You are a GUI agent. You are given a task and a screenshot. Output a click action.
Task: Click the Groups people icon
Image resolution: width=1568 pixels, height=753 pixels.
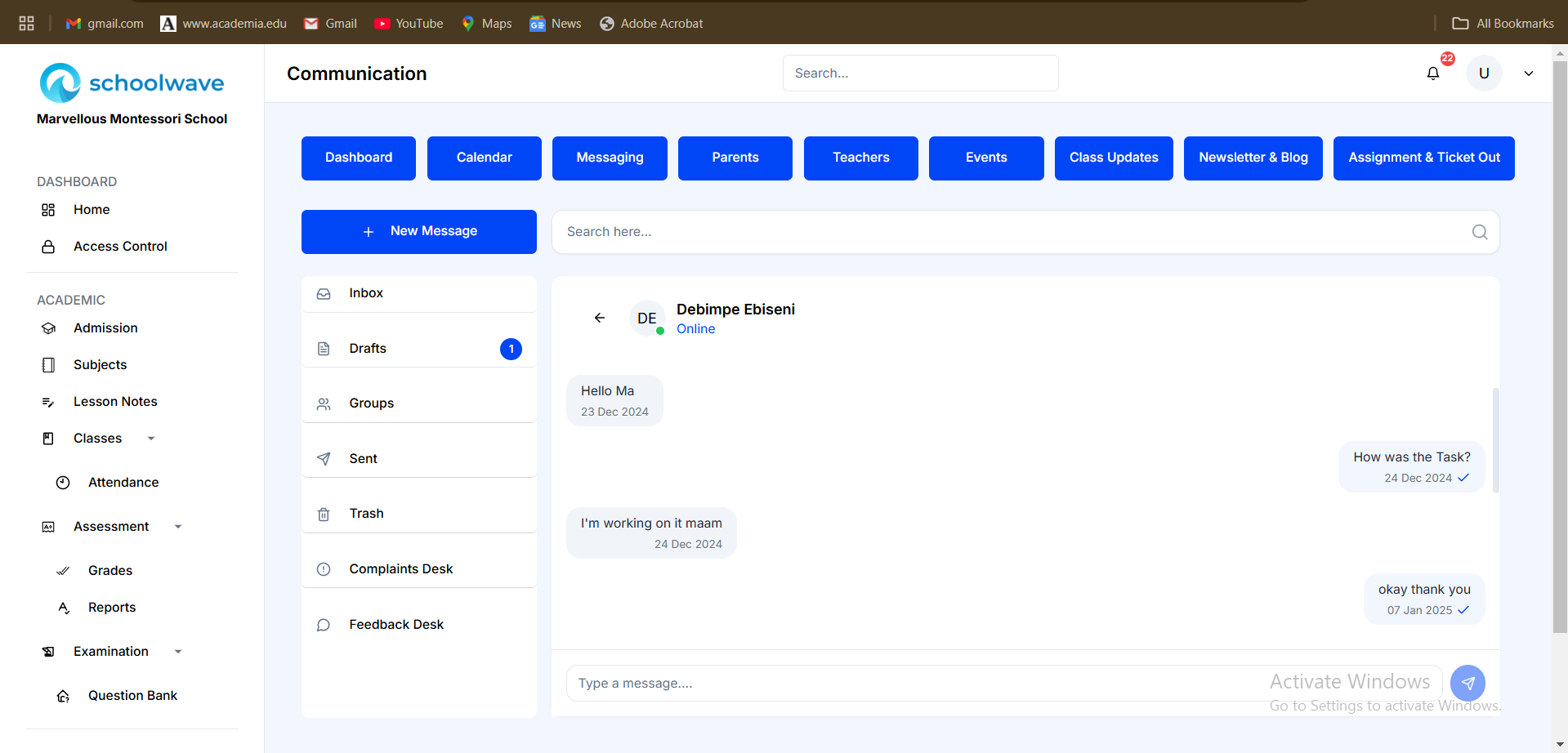(324, 403)
